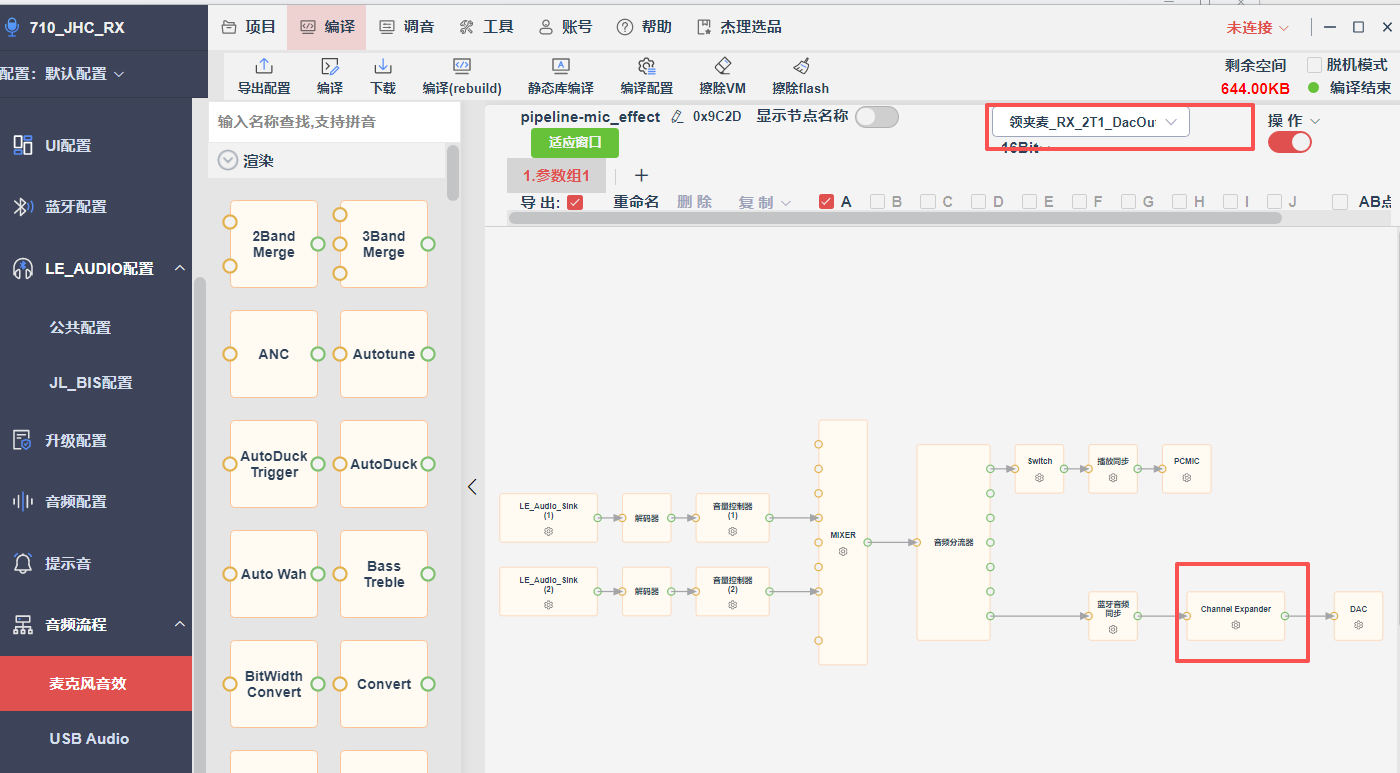
Task: Click the 静态库编译 icon
Action: (561, 66)
